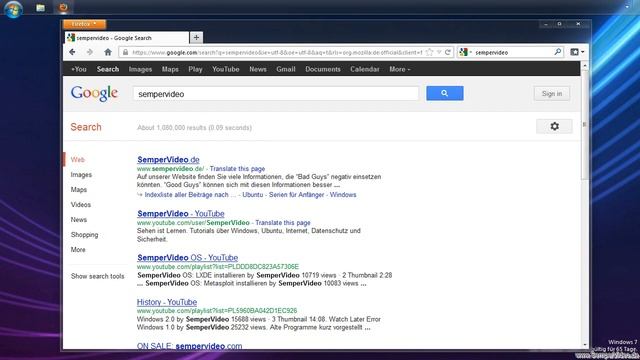The image size is (640, 360).
Task: Open Maps in top Google bar
Action: click(x=170, y=69)
